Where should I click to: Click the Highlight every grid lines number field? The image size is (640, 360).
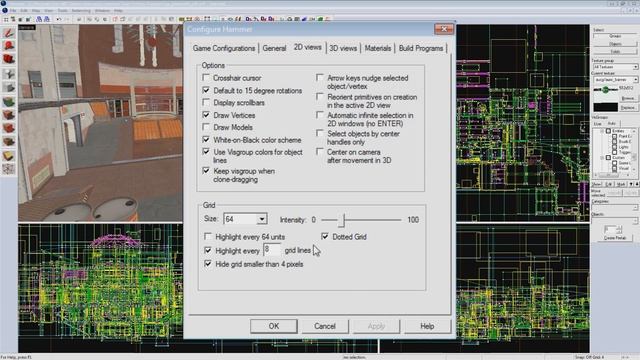[x=273, y=249]
